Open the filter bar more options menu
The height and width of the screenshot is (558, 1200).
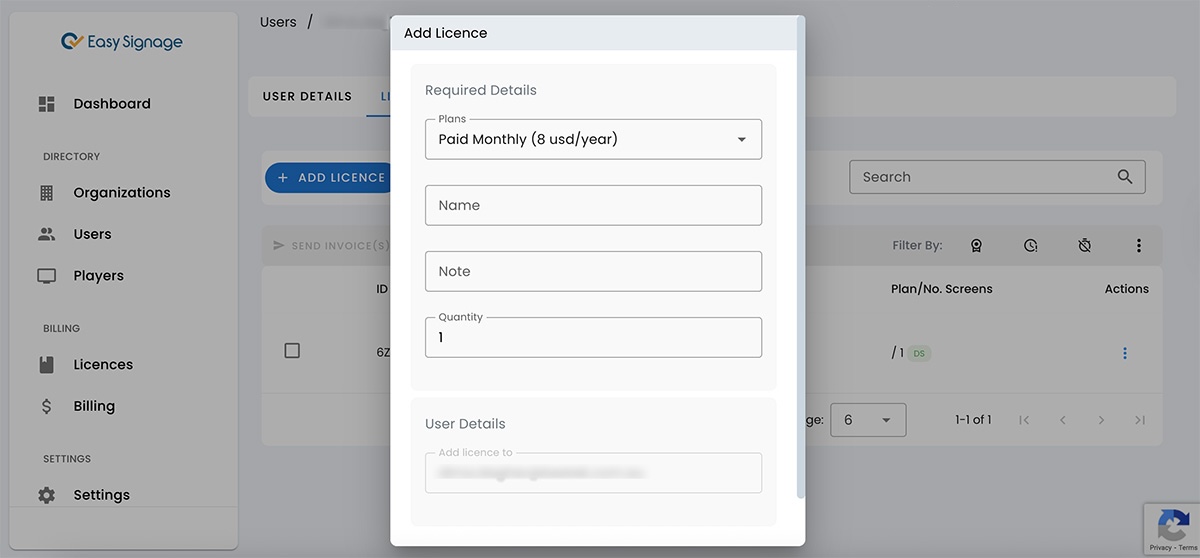click(x=1138, y=245)
